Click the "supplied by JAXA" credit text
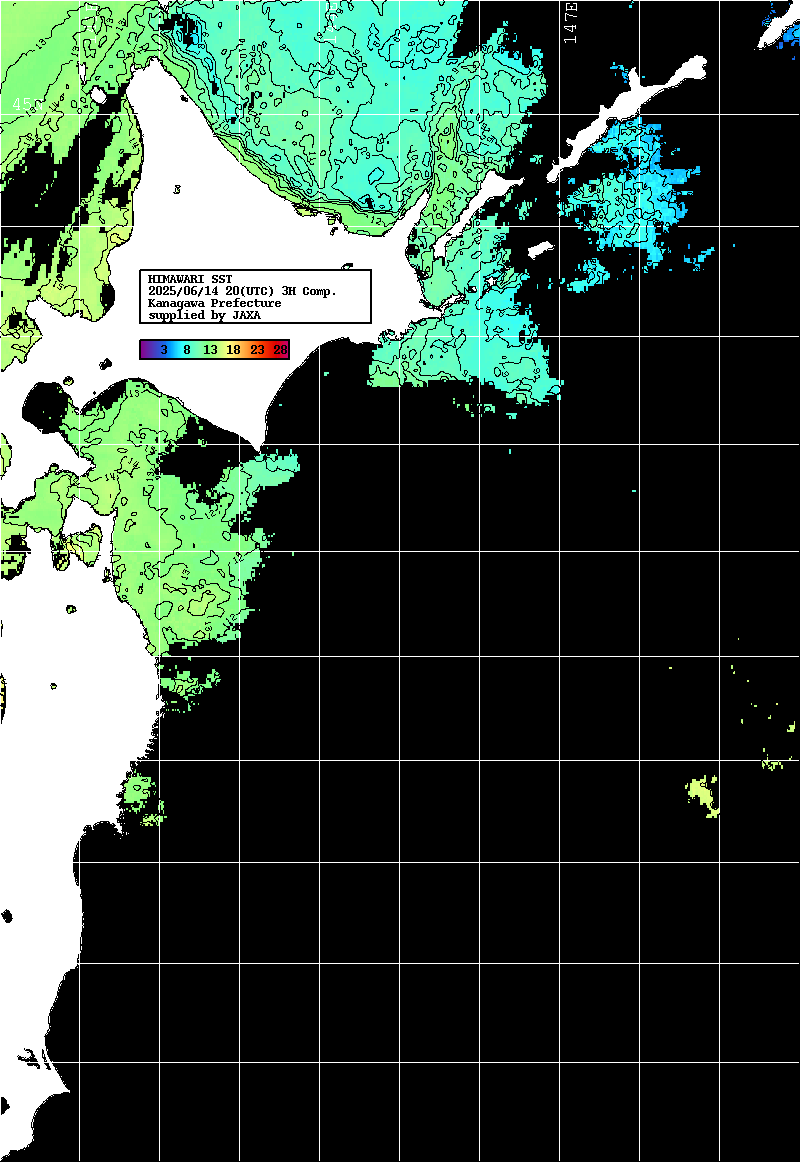 (204, 315)
